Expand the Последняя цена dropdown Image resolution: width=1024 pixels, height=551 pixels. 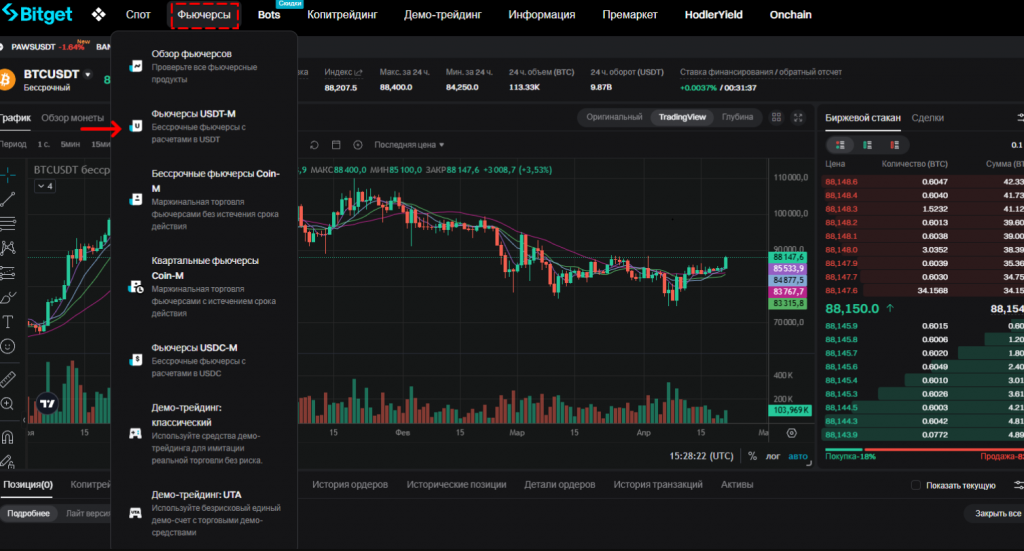click(409, 145)
